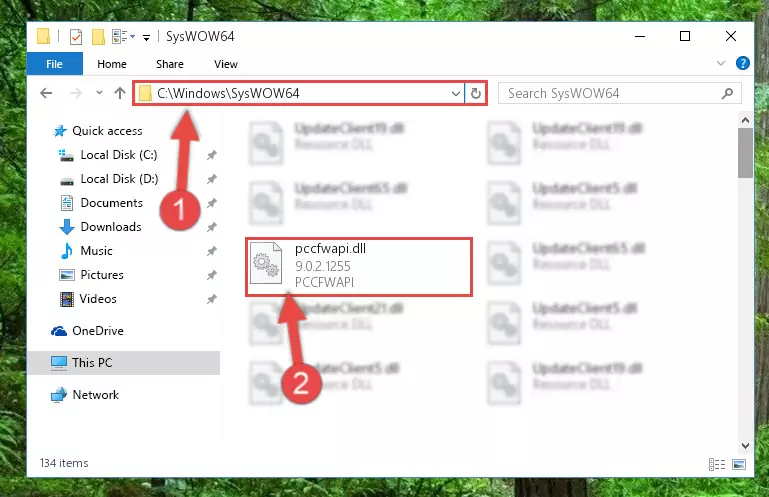Viewport: 769px width, 497px height.
Task: Click the scroll down arrow of the file list
Action: (745, 445)
